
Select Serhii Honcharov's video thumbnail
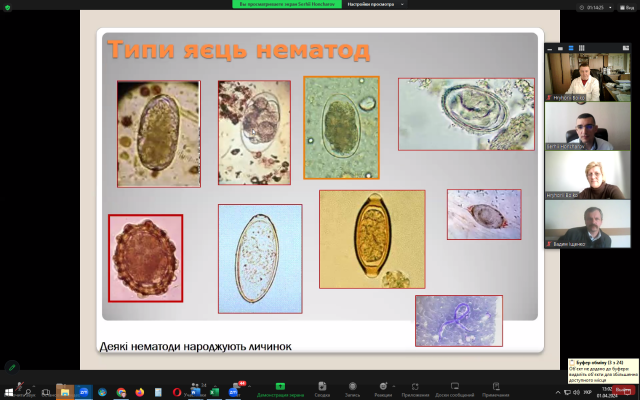588,126
